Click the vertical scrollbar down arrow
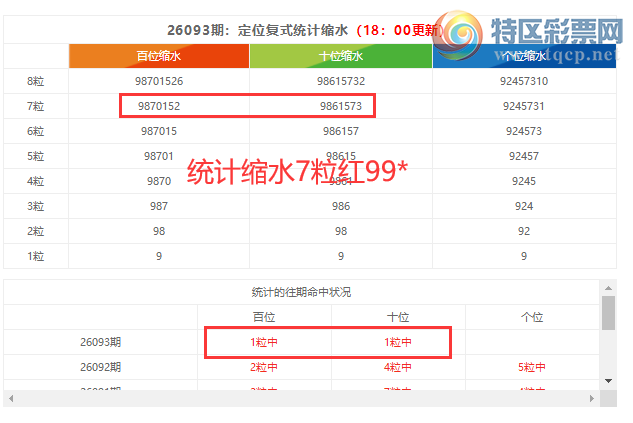 [608, 381]
